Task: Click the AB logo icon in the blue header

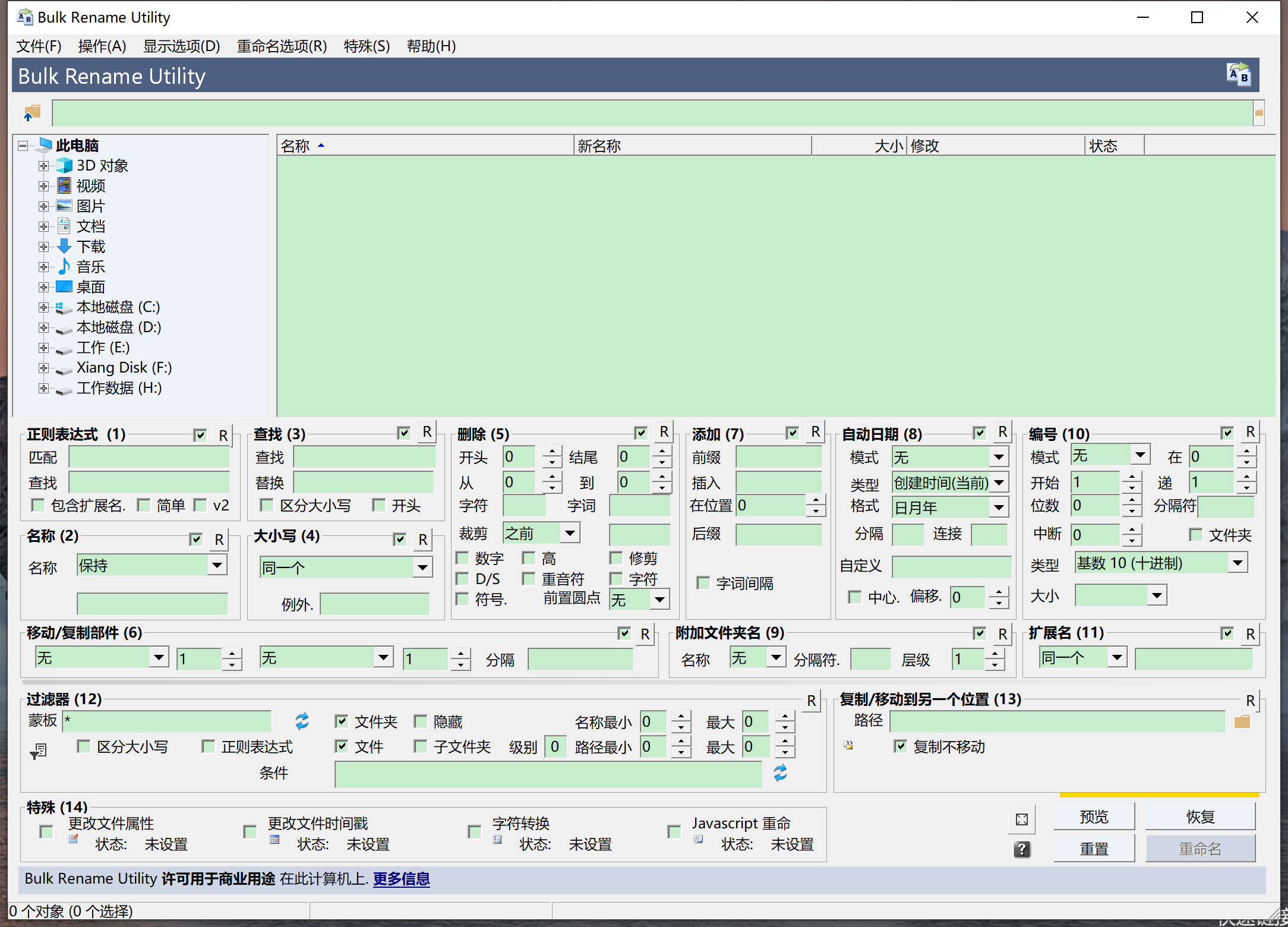Action: coord(1239,75)
